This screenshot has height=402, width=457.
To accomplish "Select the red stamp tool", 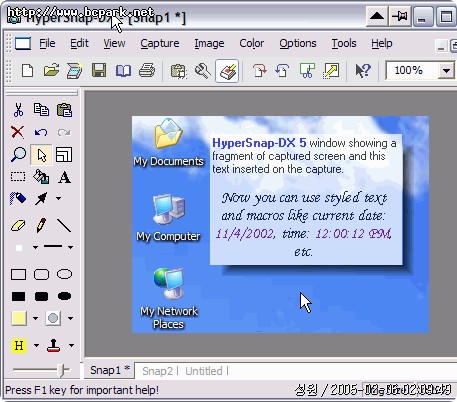I will (x=54, y=345).
